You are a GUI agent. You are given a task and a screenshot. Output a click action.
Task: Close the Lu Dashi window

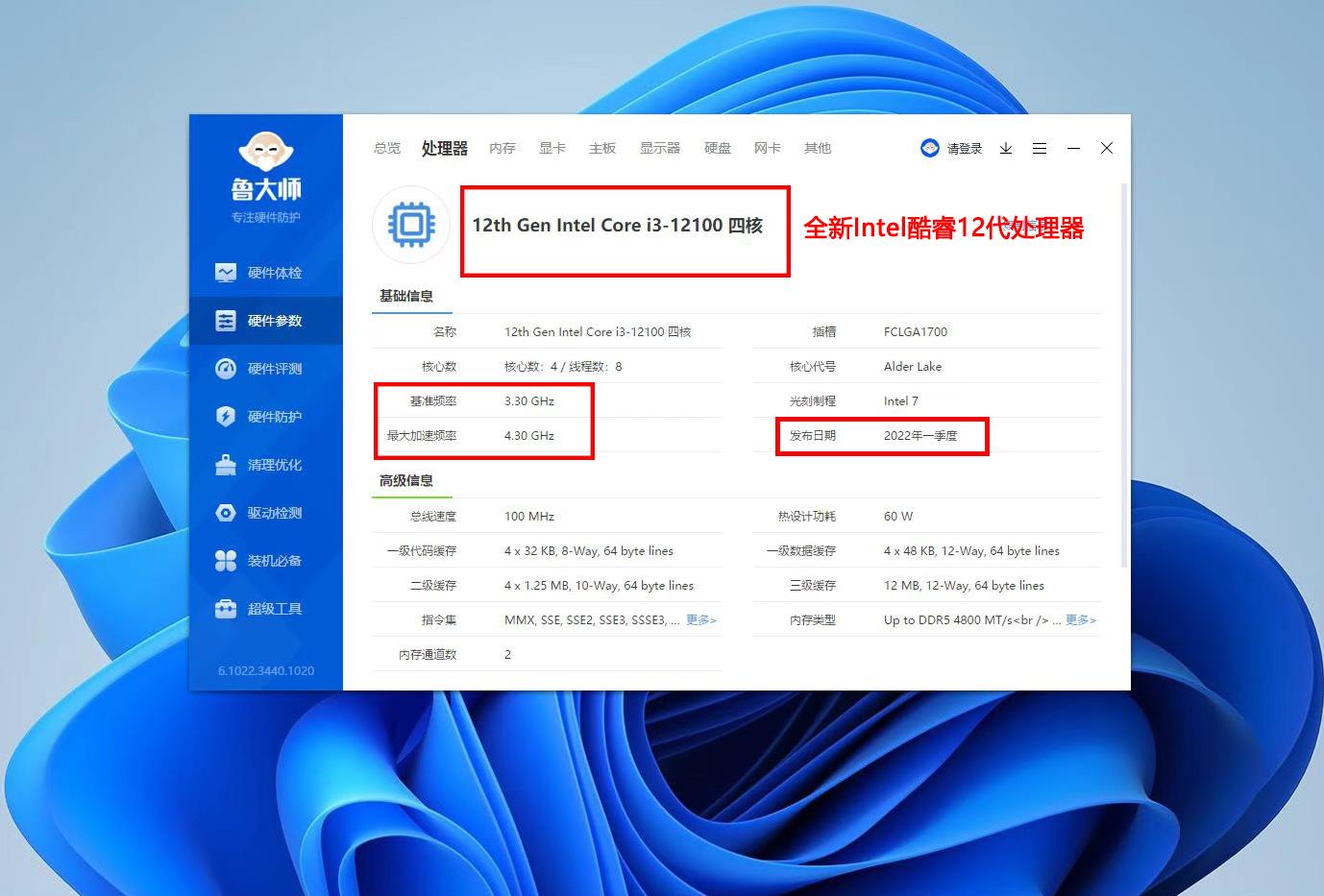[x=1107, y=148]
